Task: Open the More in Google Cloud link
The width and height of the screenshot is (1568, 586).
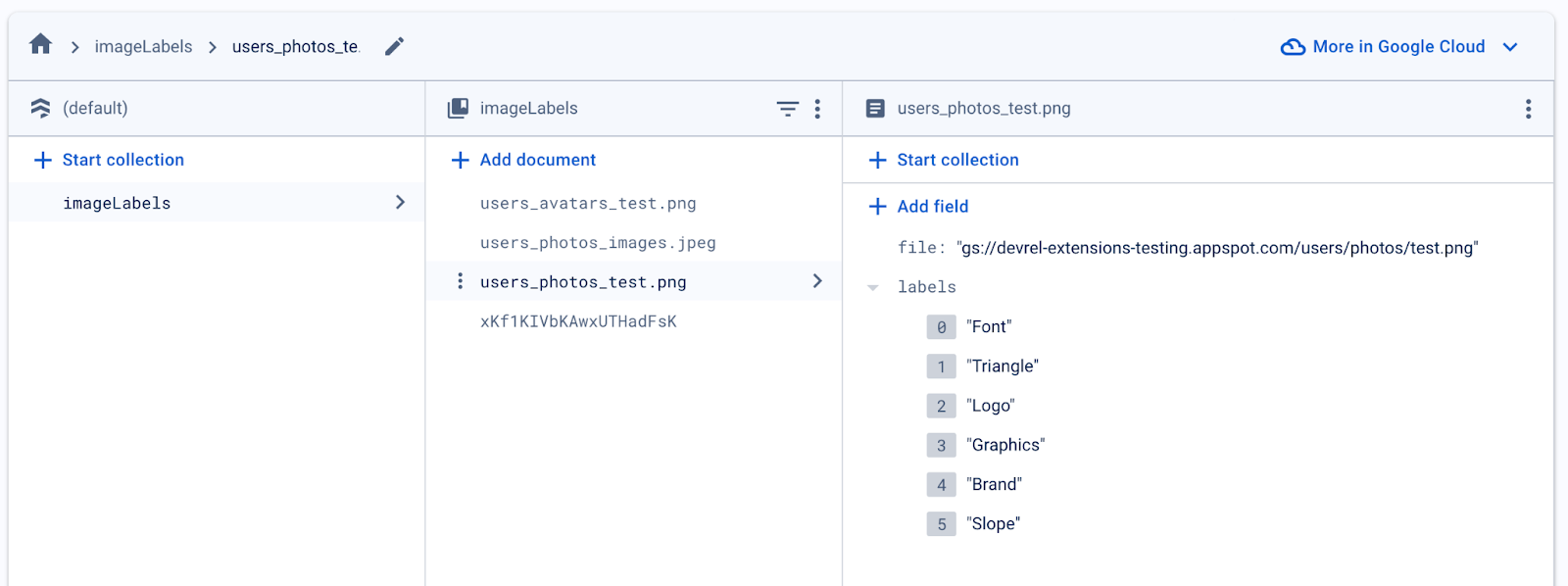Action: point(1398,47)
